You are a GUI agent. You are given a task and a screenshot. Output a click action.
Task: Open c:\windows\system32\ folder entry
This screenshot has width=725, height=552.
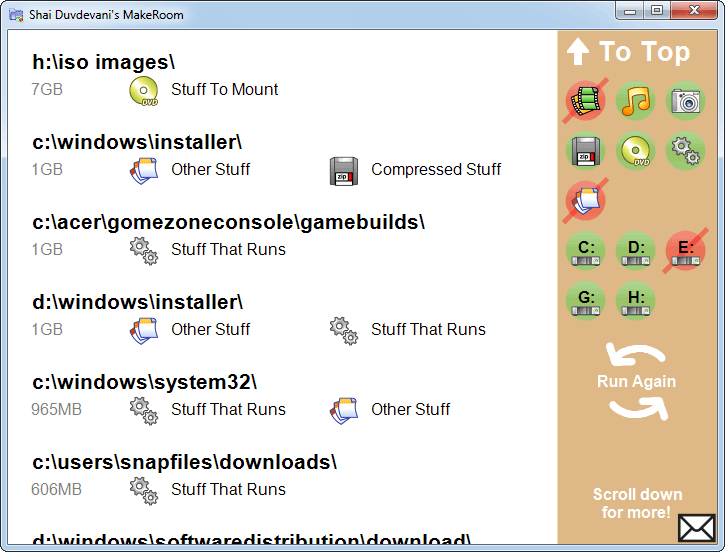coord(144,382)
